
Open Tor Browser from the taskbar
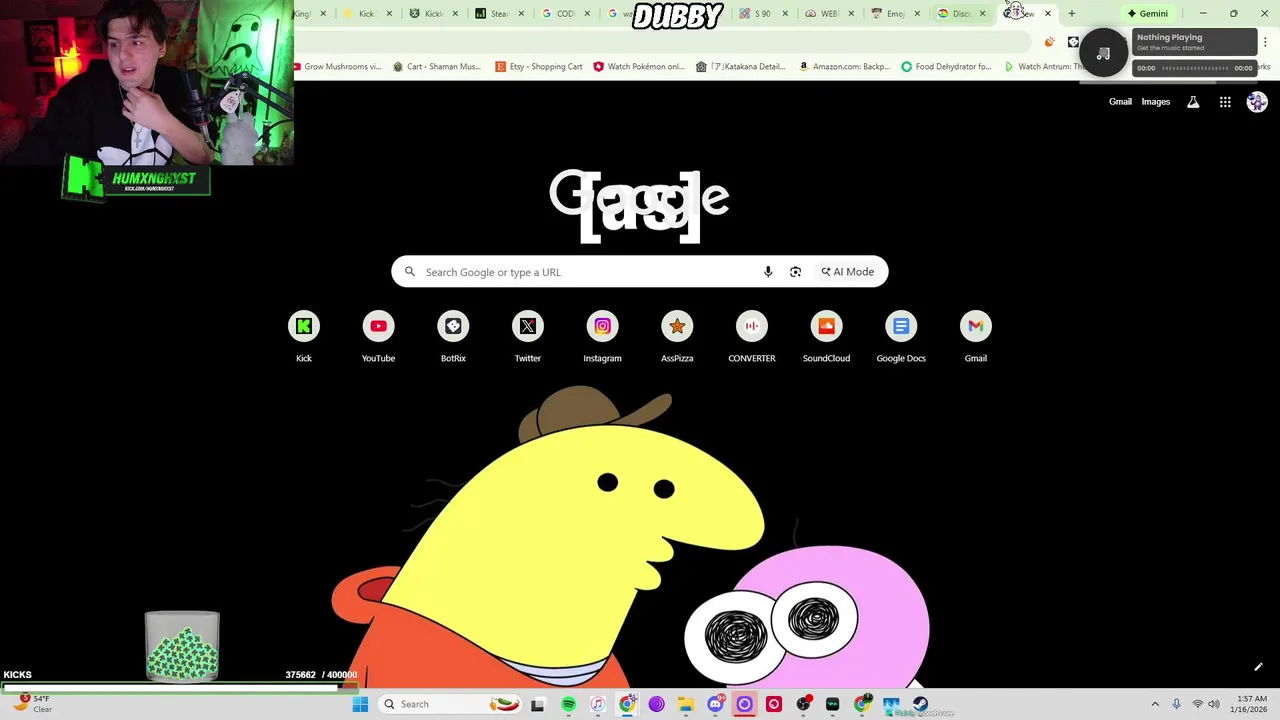coord(656,704)
